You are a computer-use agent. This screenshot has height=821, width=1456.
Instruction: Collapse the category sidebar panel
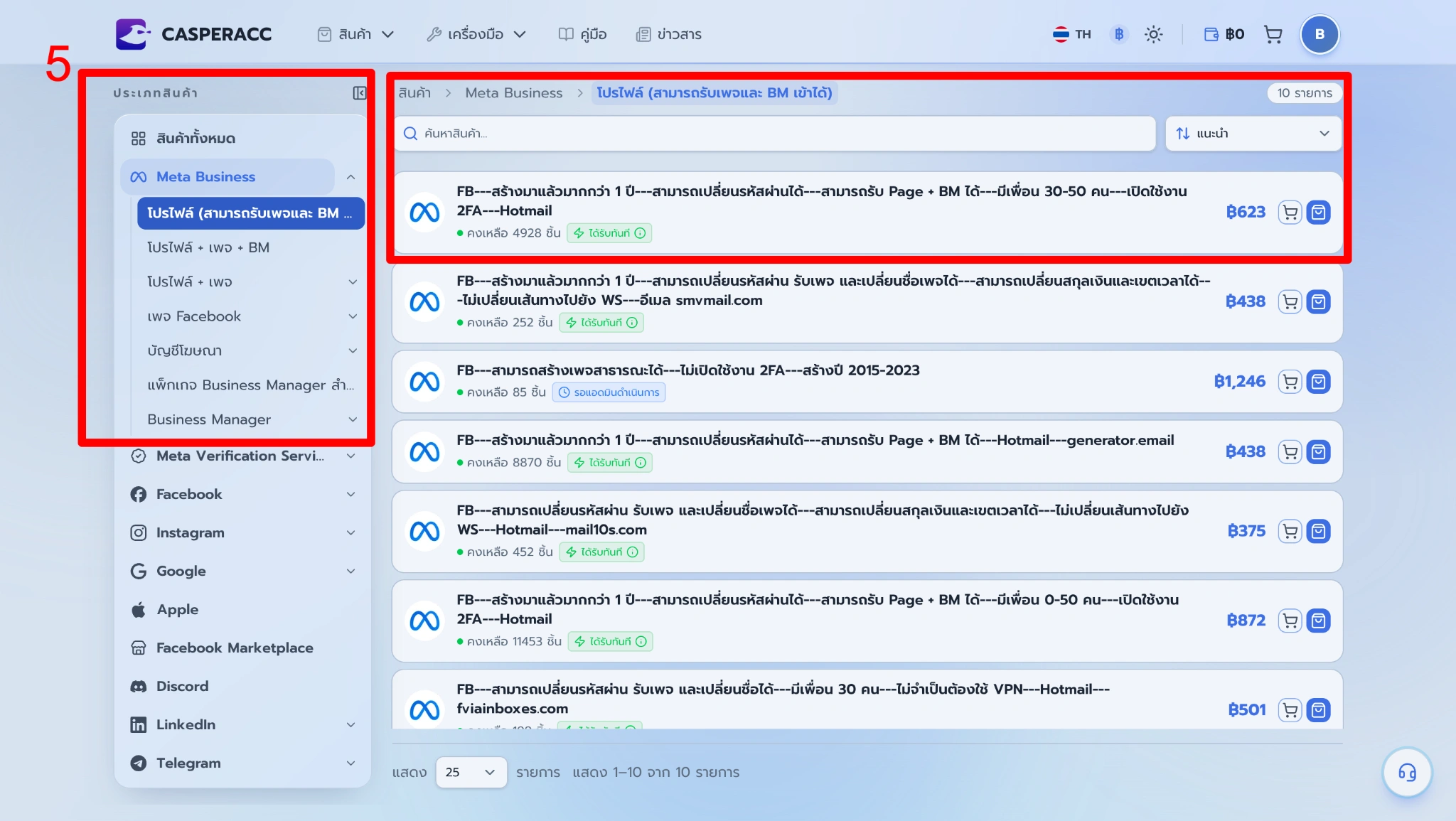point(360,93)
